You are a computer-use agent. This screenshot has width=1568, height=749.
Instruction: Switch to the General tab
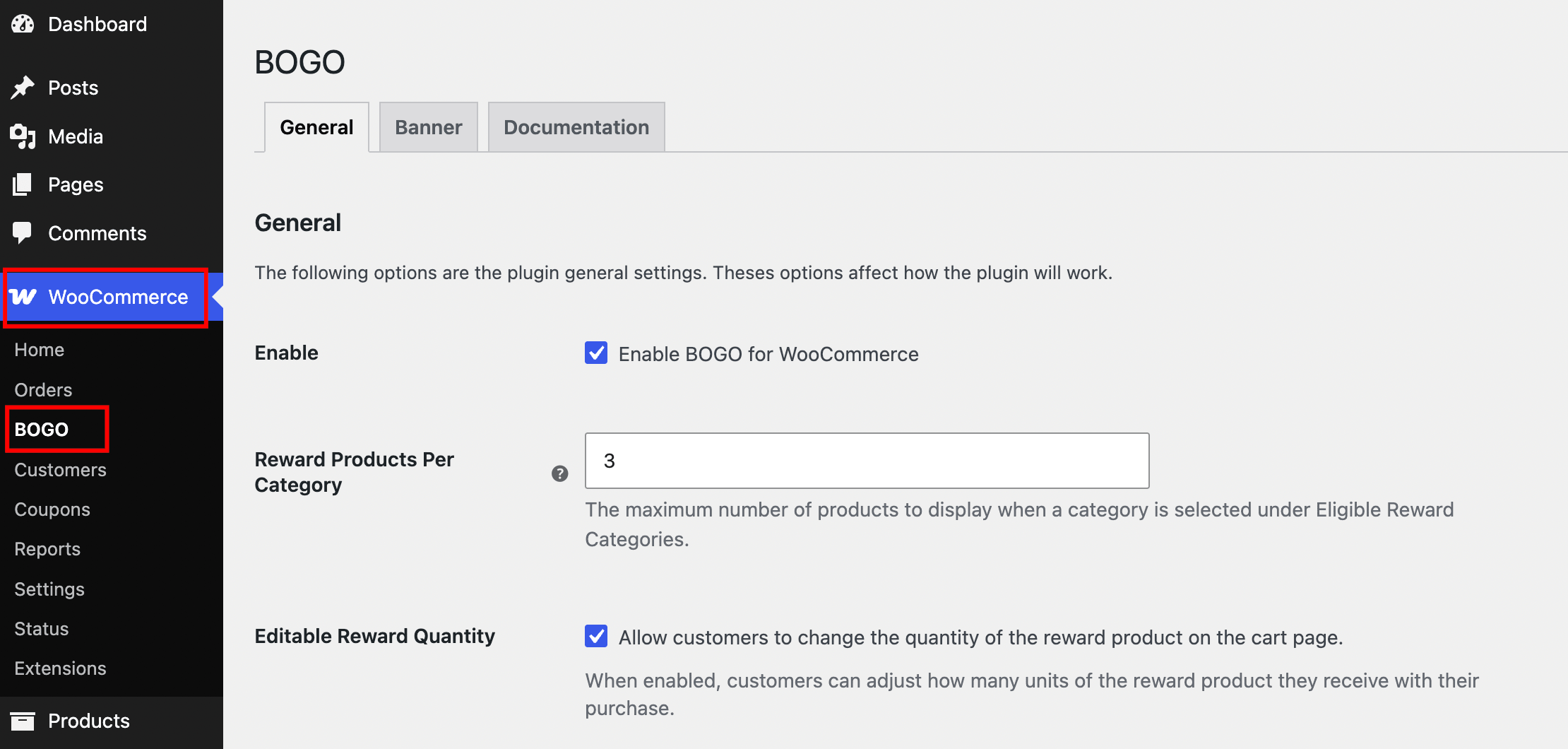click(316, 127)
